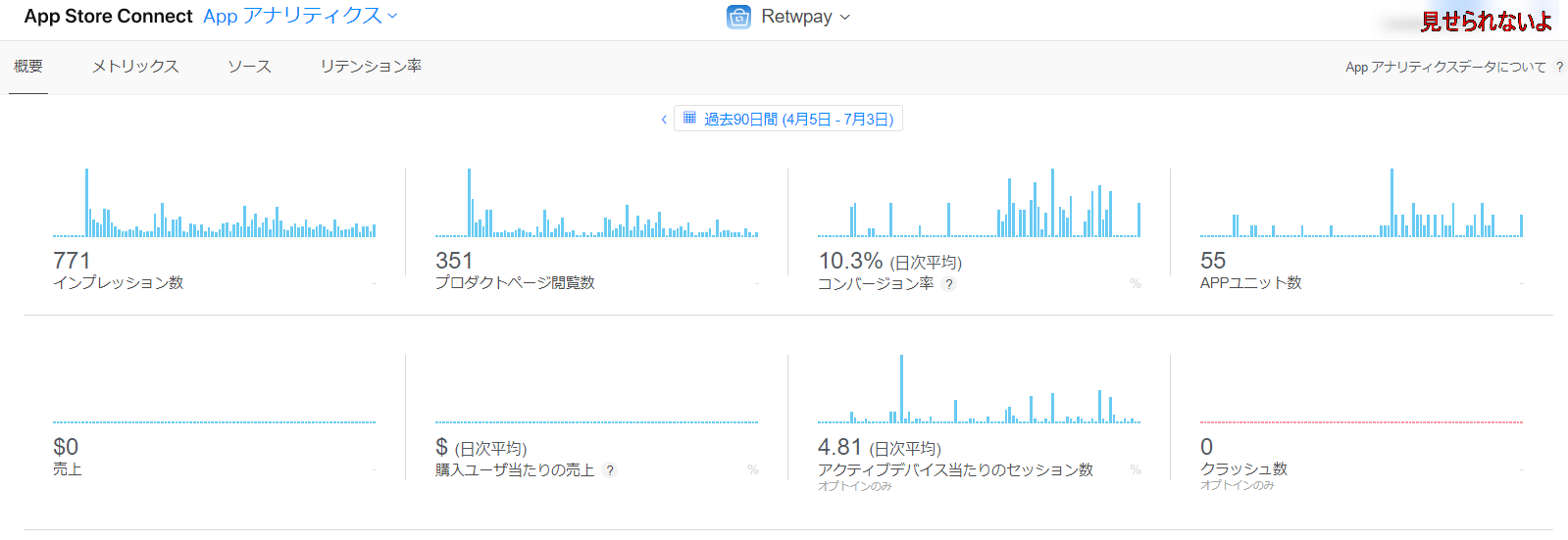The height and width of the screenshot is (540, 1568).
Task: Switch to the メトリックス tab
Action: [135, 66]
